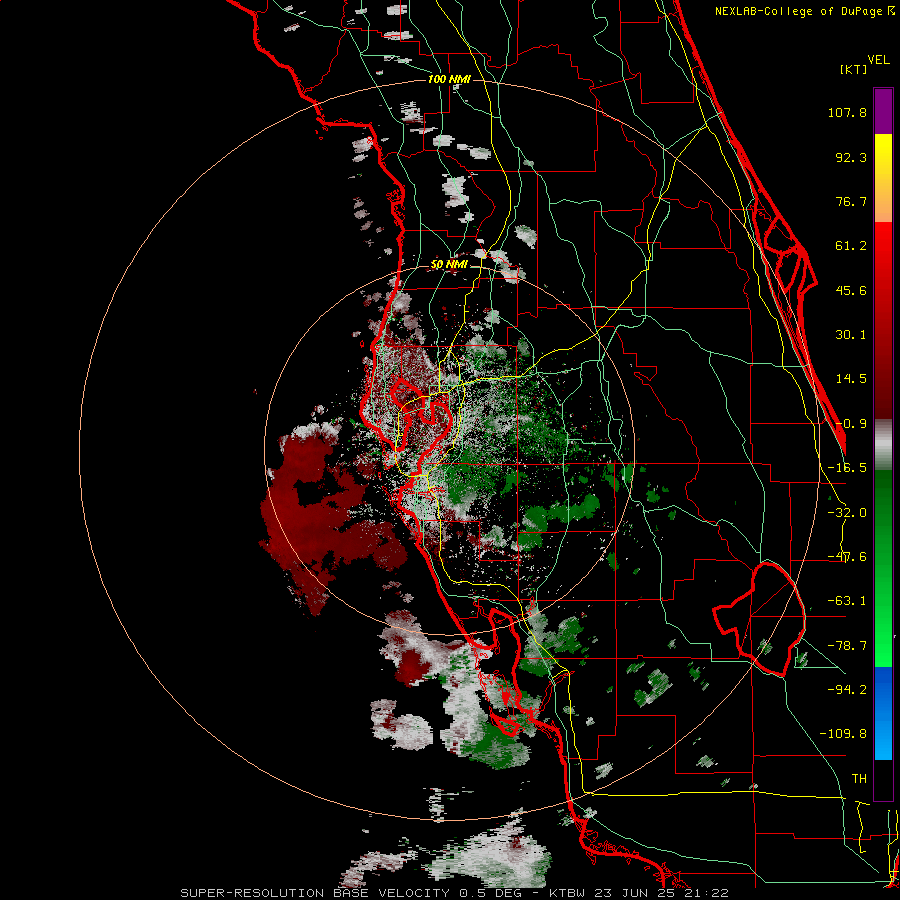Click the 50 NMI range ring label

pos(449,265)
